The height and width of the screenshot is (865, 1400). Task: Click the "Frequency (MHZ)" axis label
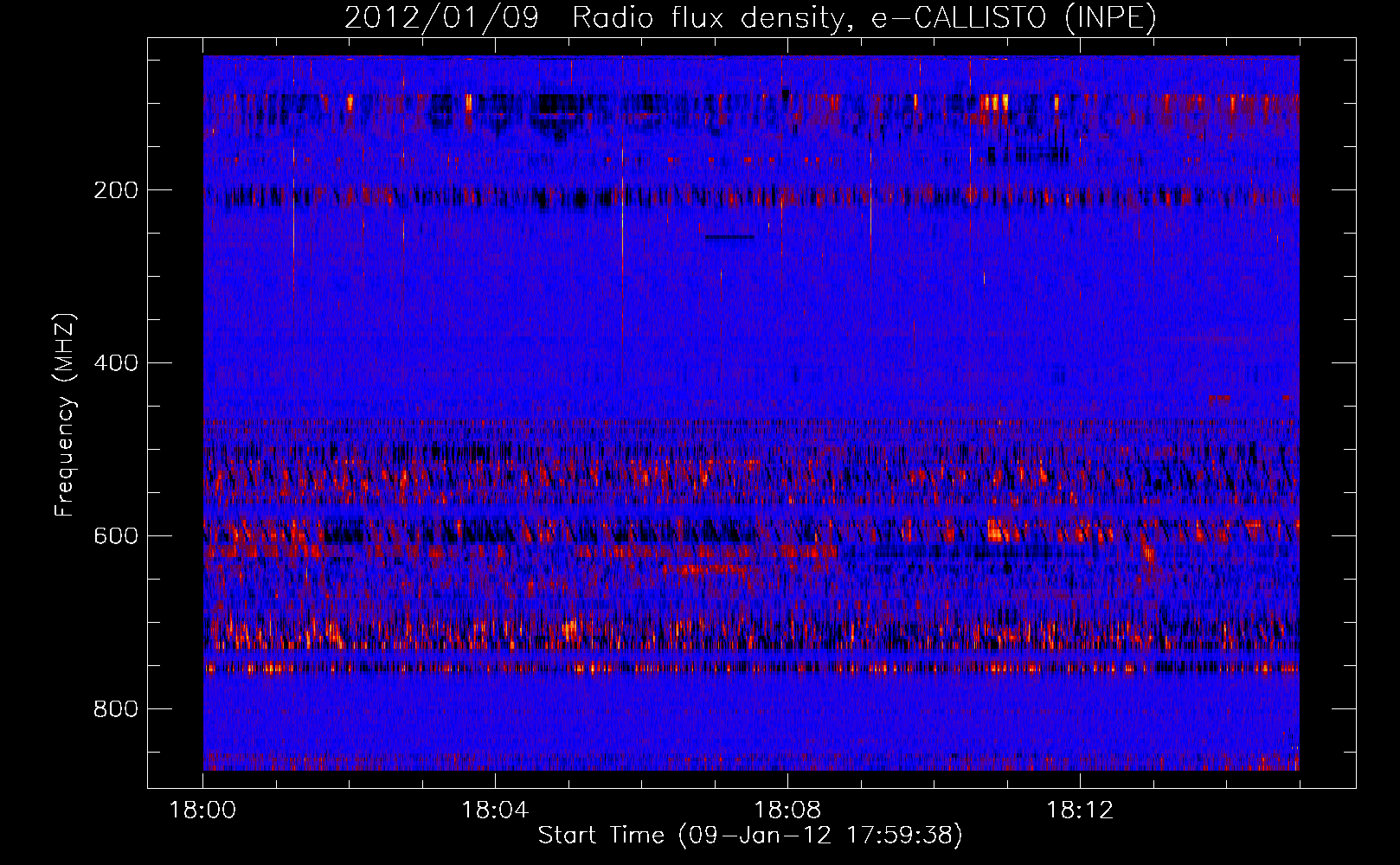65,415
